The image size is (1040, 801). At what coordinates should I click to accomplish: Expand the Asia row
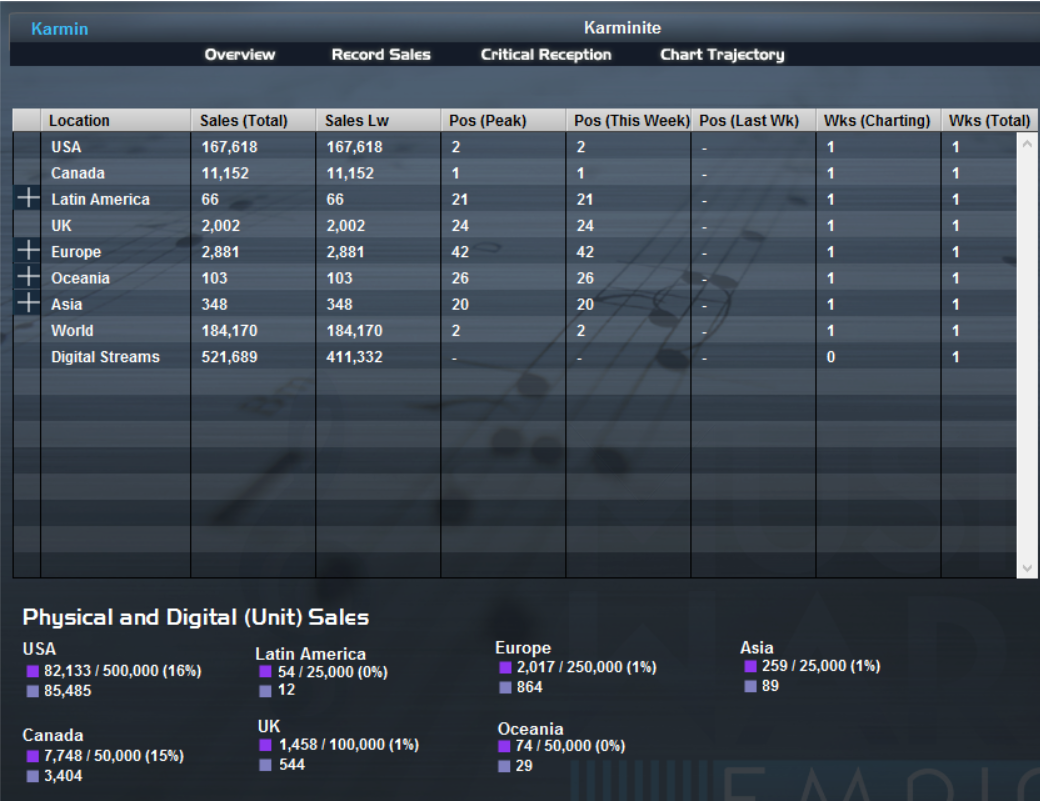[28, 303]
